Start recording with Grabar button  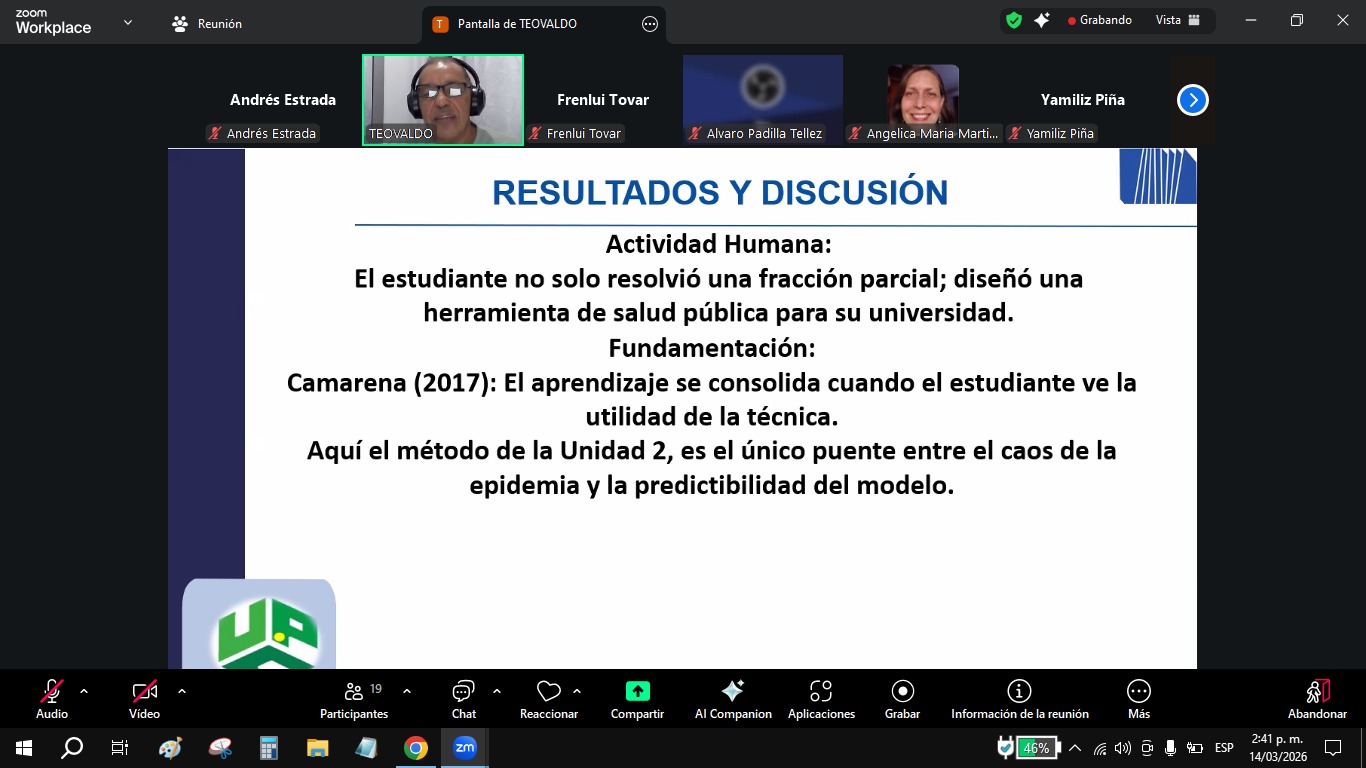tap(902, 692)
